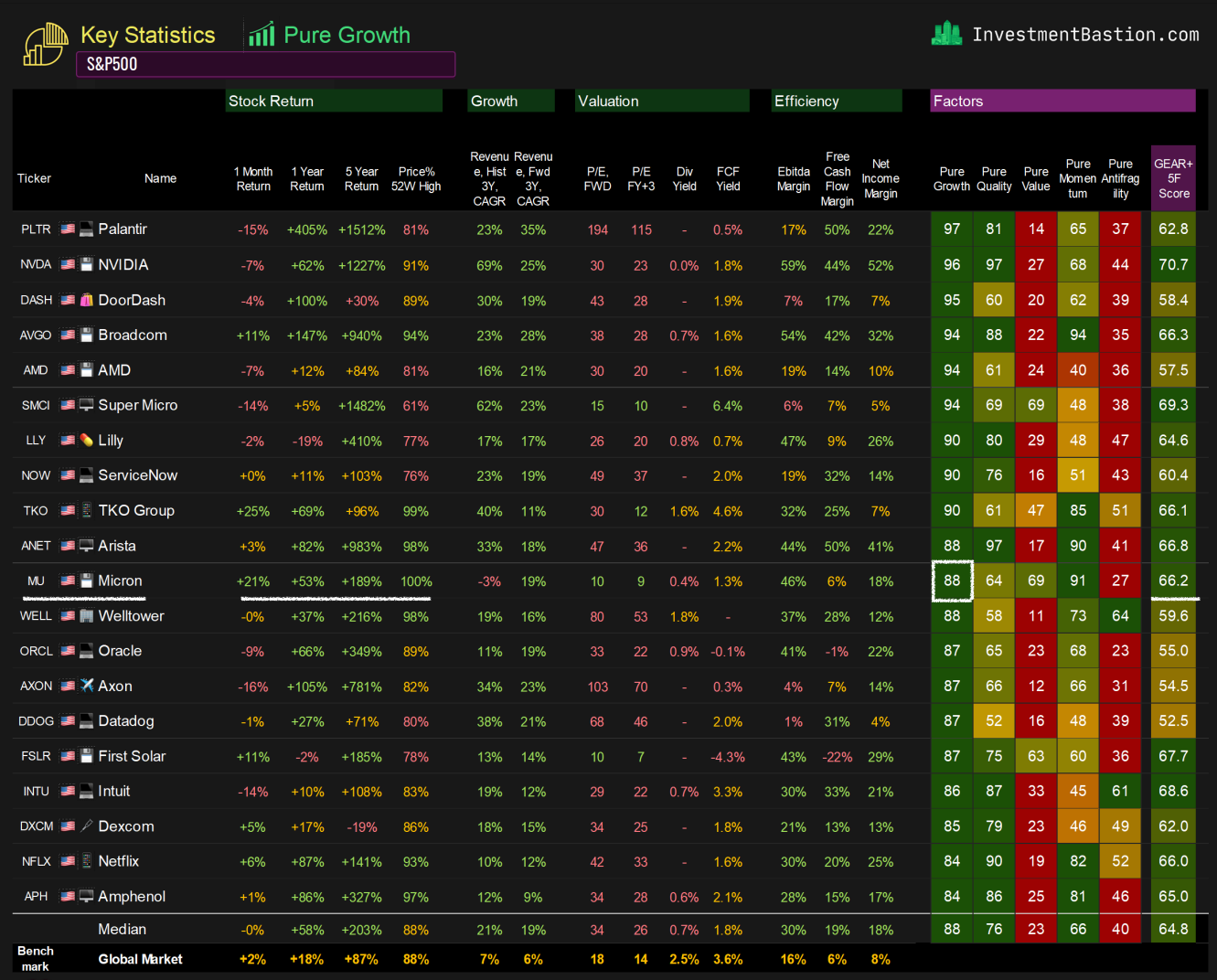Click the NVDA ticker symbol
1217x980 pixels.
click(x=36, y=264)
